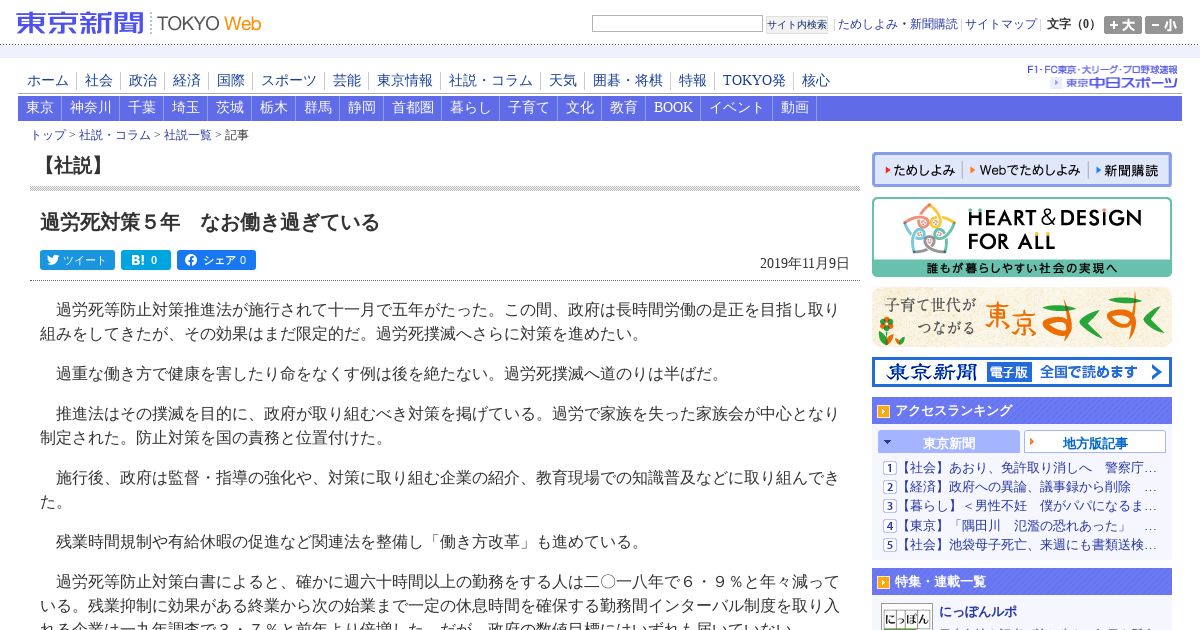The width and height of the screenshot is (1200, 630).
Task: Open the 社説・コラム navigation item
Action: click(491, 81)
